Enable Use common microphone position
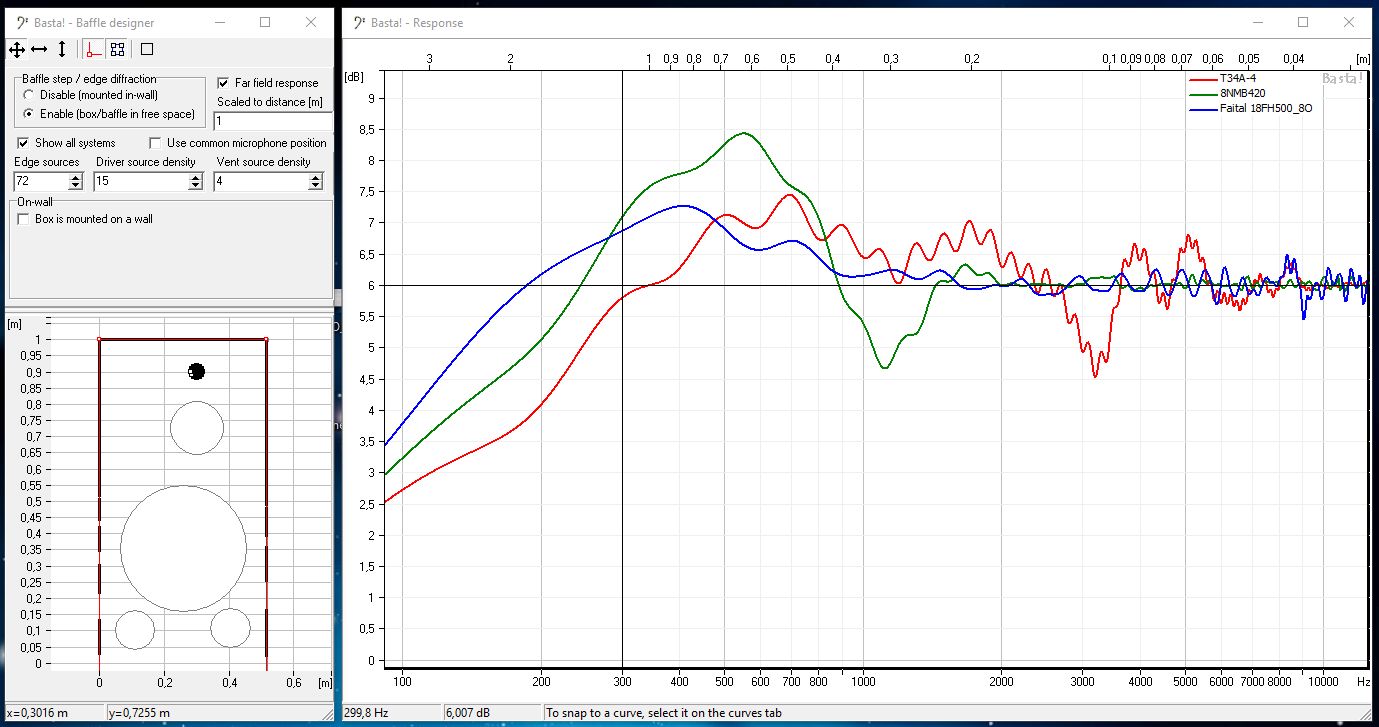This screenshot has height=727, width=1379. pos(155,143)
